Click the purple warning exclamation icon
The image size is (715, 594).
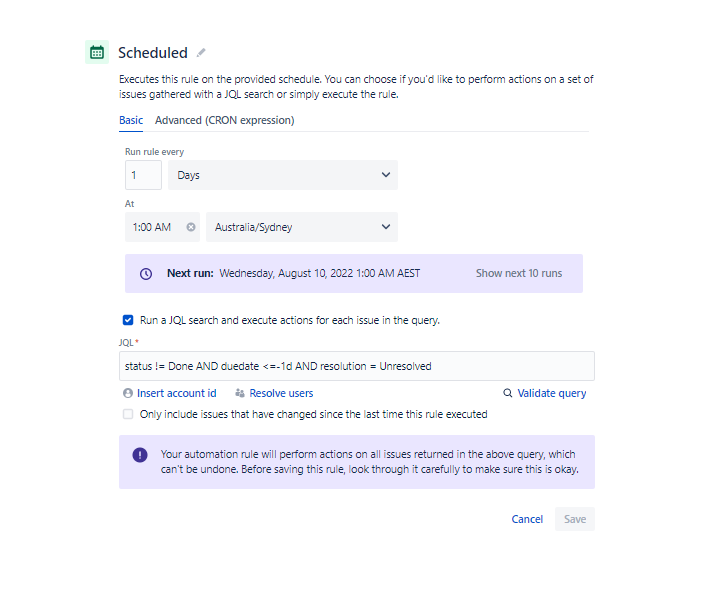click(x=141, y=455)
